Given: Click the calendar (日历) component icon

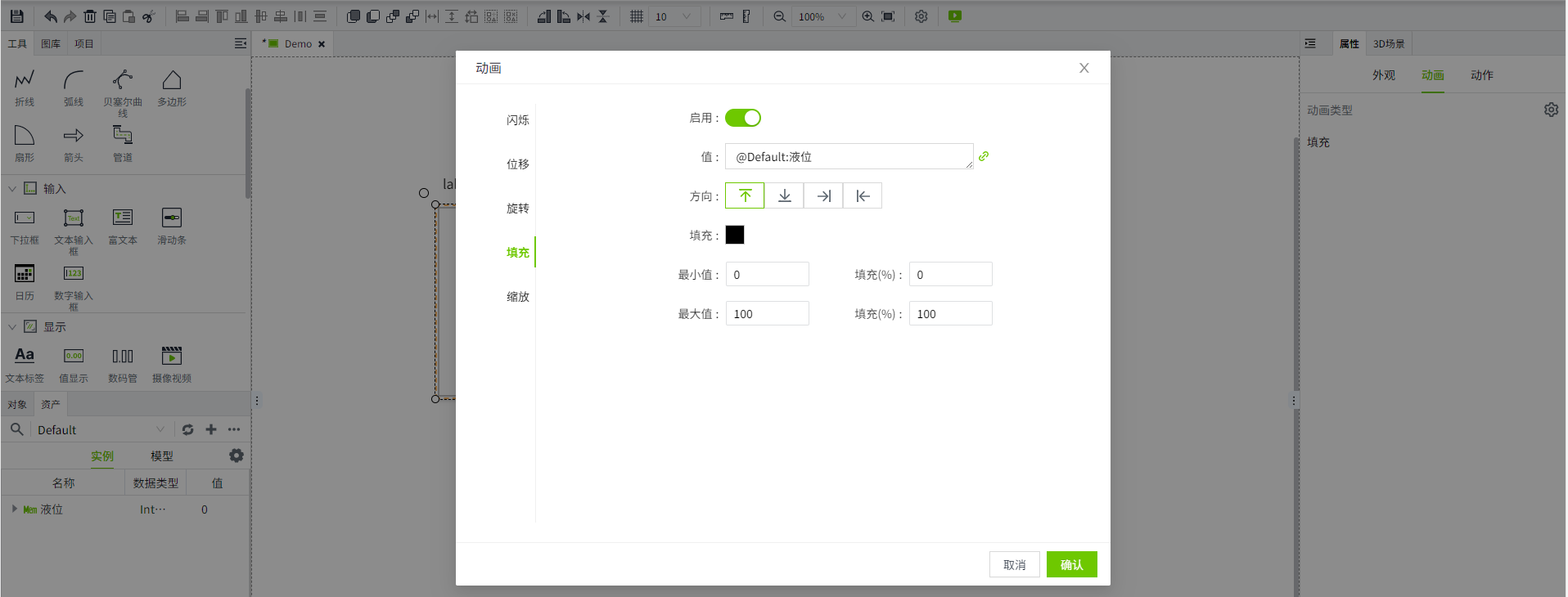Looking at the screenshot, I should tap(25, 274).
